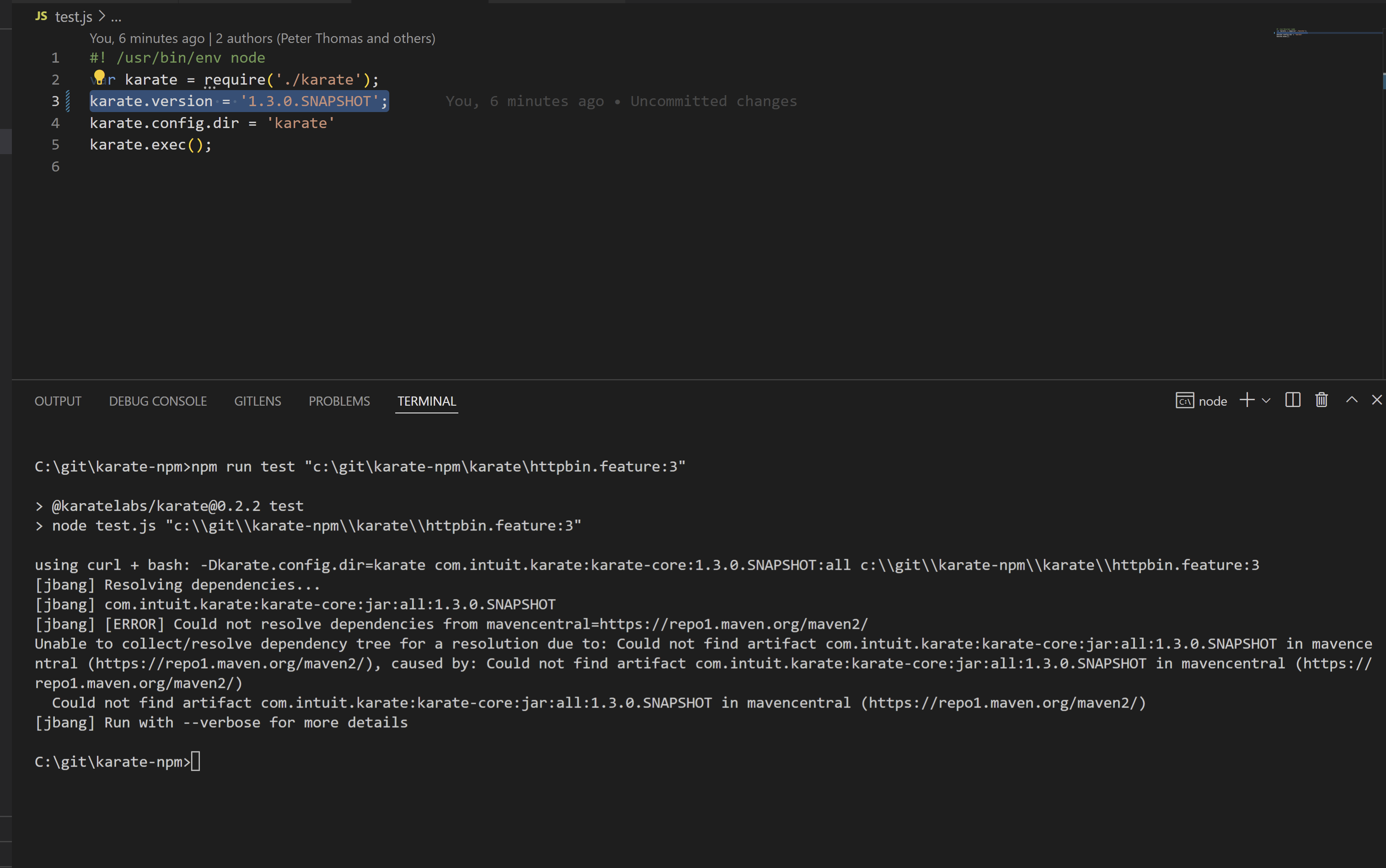Screen dimensions: 1386x868
Task: Toggle the modified-lines gutter indicator on line 3
Action: 67,101
